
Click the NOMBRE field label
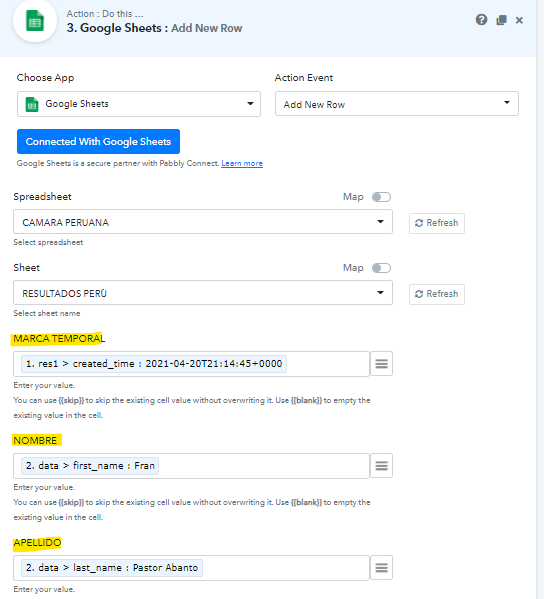click(35, 441)
